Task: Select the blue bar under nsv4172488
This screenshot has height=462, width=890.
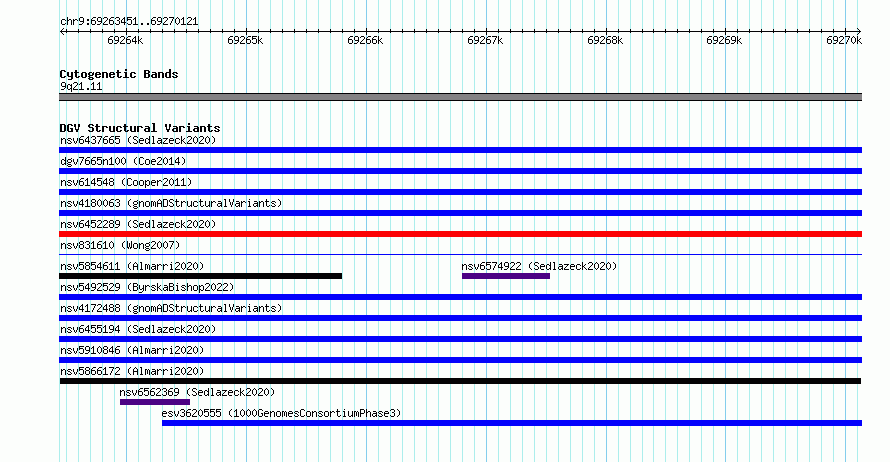Action: tap(460, 318)
